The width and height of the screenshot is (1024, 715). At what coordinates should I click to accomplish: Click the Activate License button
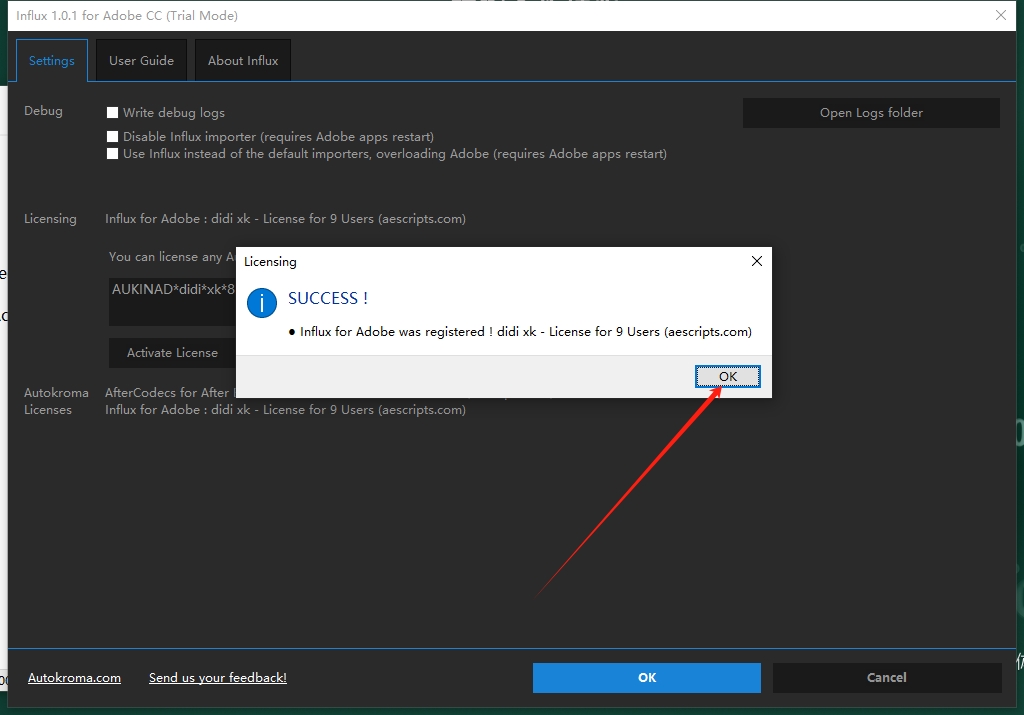pos(172,353)
